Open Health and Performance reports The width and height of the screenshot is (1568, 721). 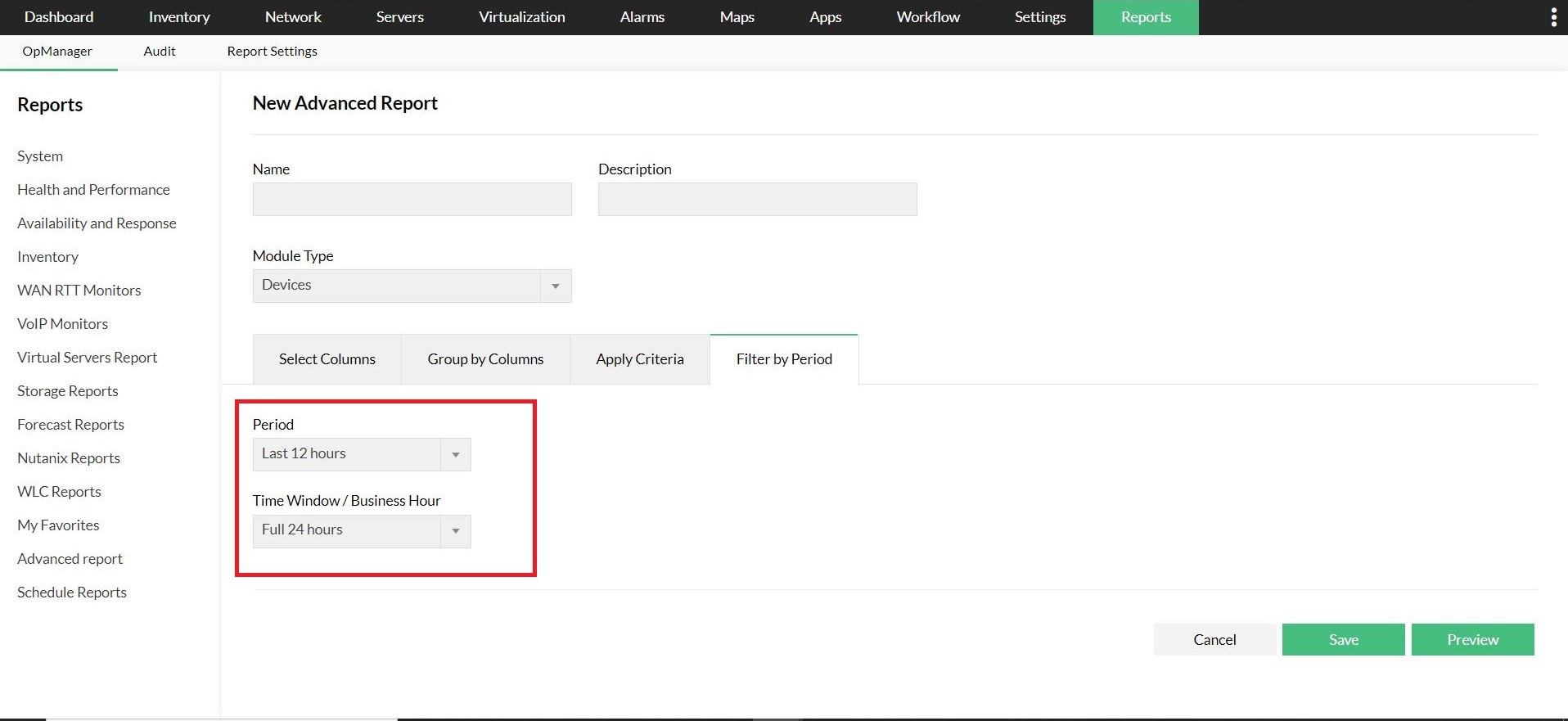point(93,189)
